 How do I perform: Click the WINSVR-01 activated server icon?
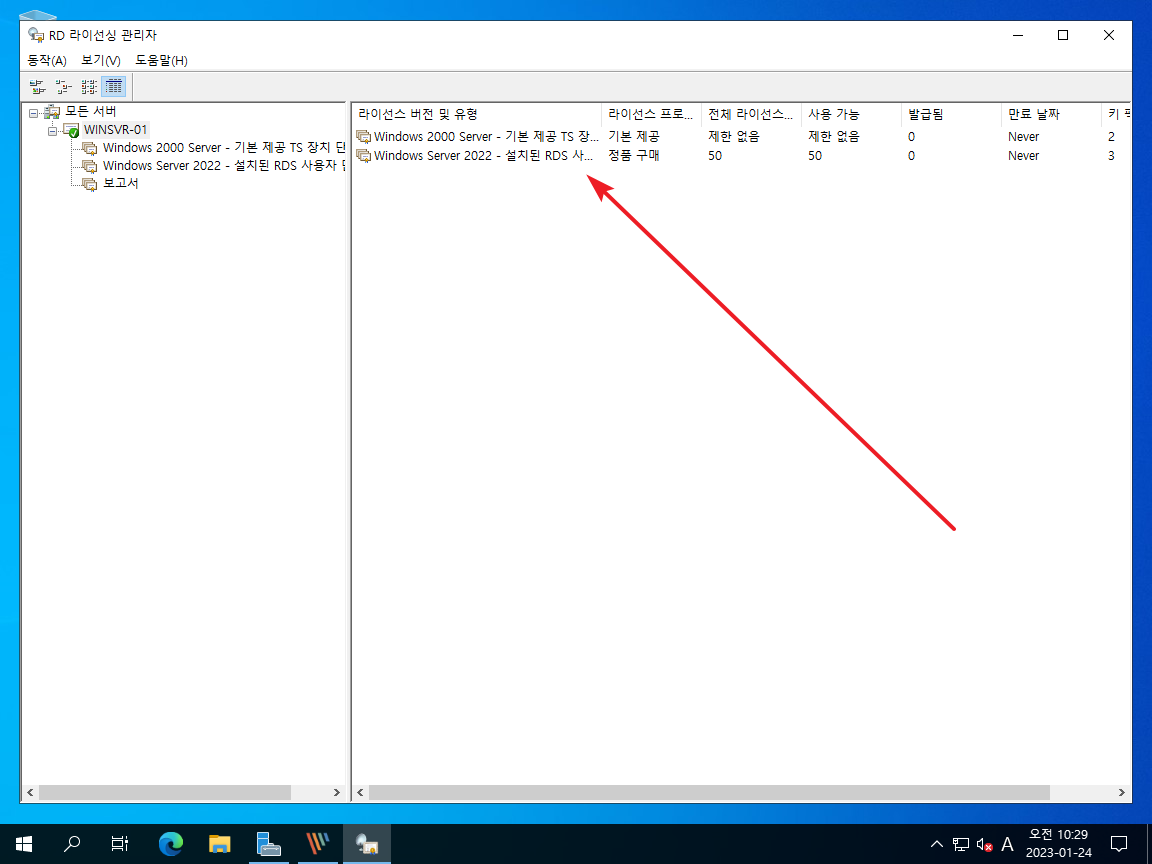pos(71,131)
